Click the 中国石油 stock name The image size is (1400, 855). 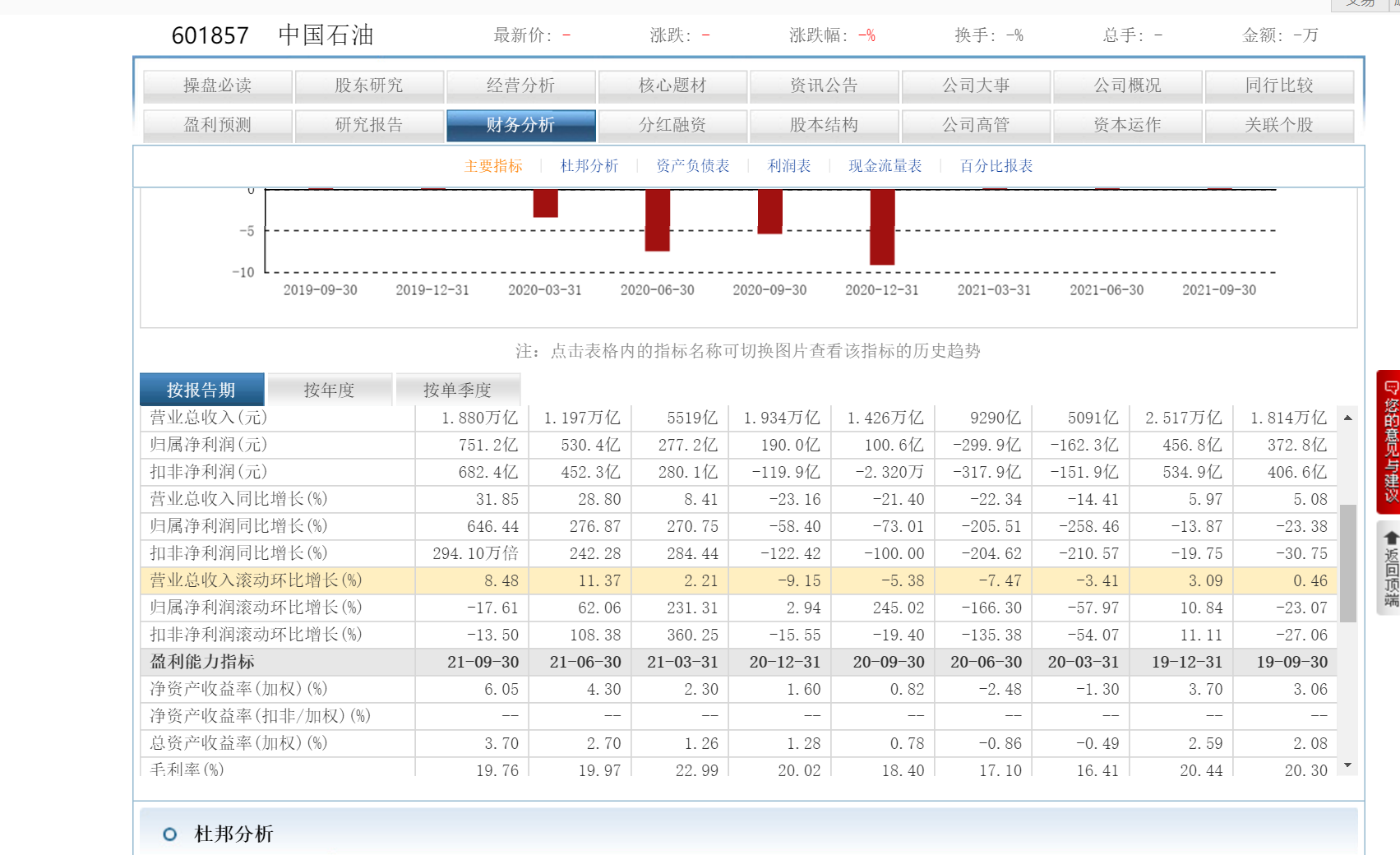326,35
